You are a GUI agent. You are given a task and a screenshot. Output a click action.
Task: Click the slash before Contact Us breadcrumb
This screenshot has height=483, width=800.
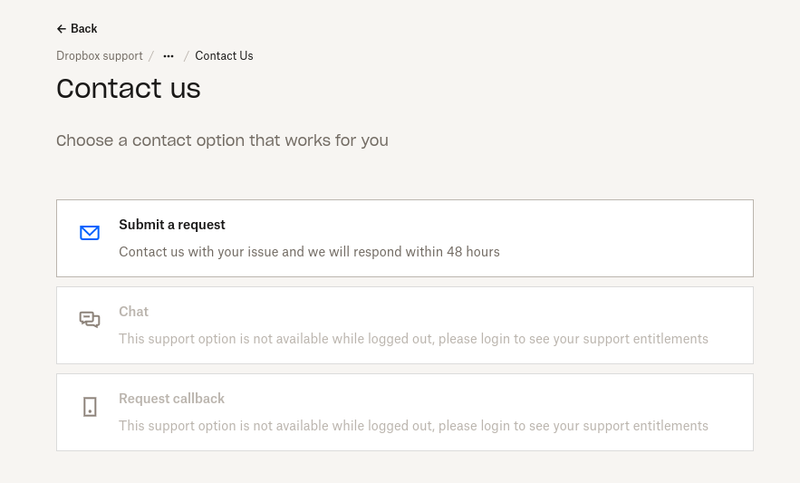click(x=186, y=56)
